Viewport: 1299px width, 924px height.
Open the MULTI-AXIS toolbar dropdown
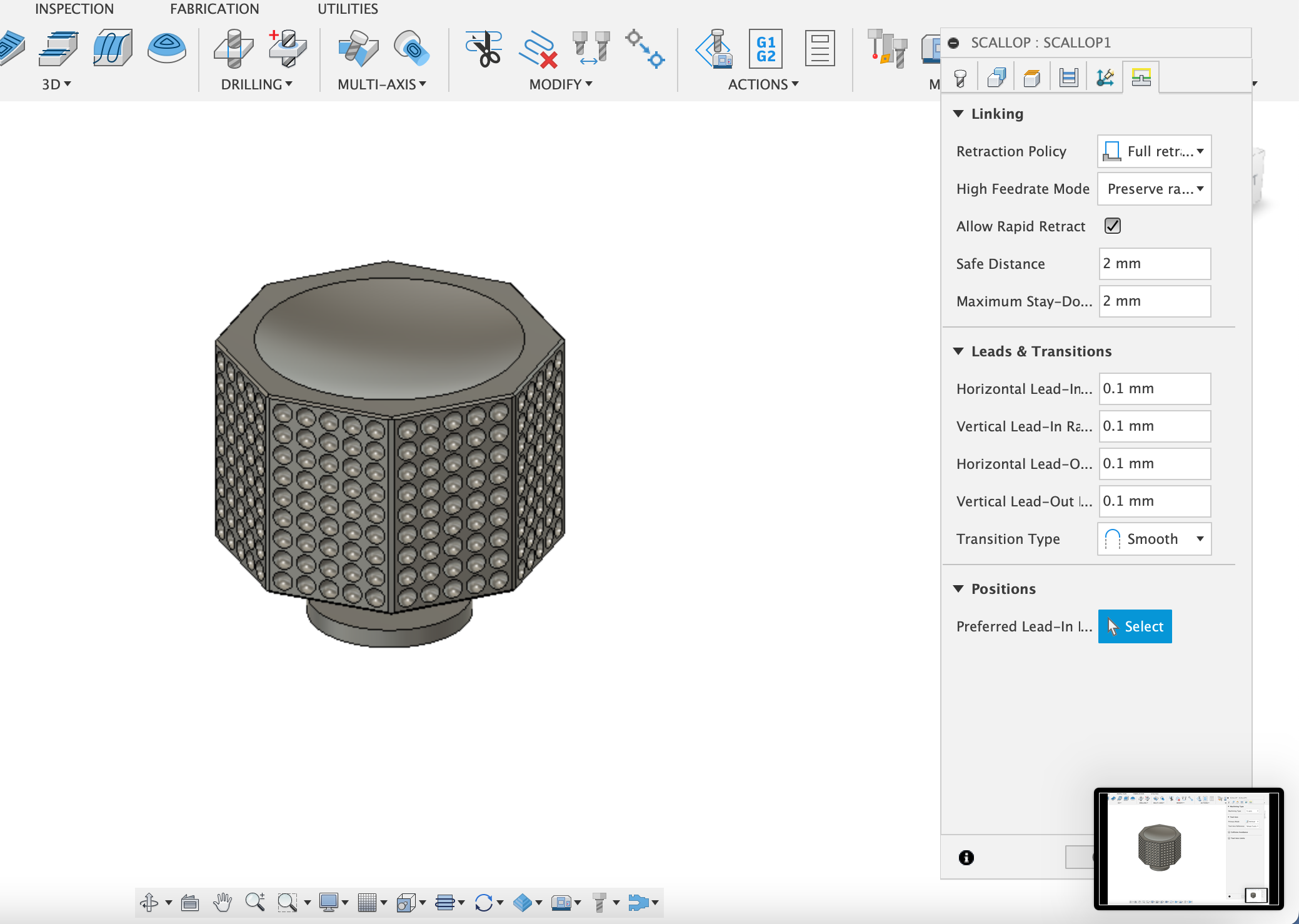point(382,84)
